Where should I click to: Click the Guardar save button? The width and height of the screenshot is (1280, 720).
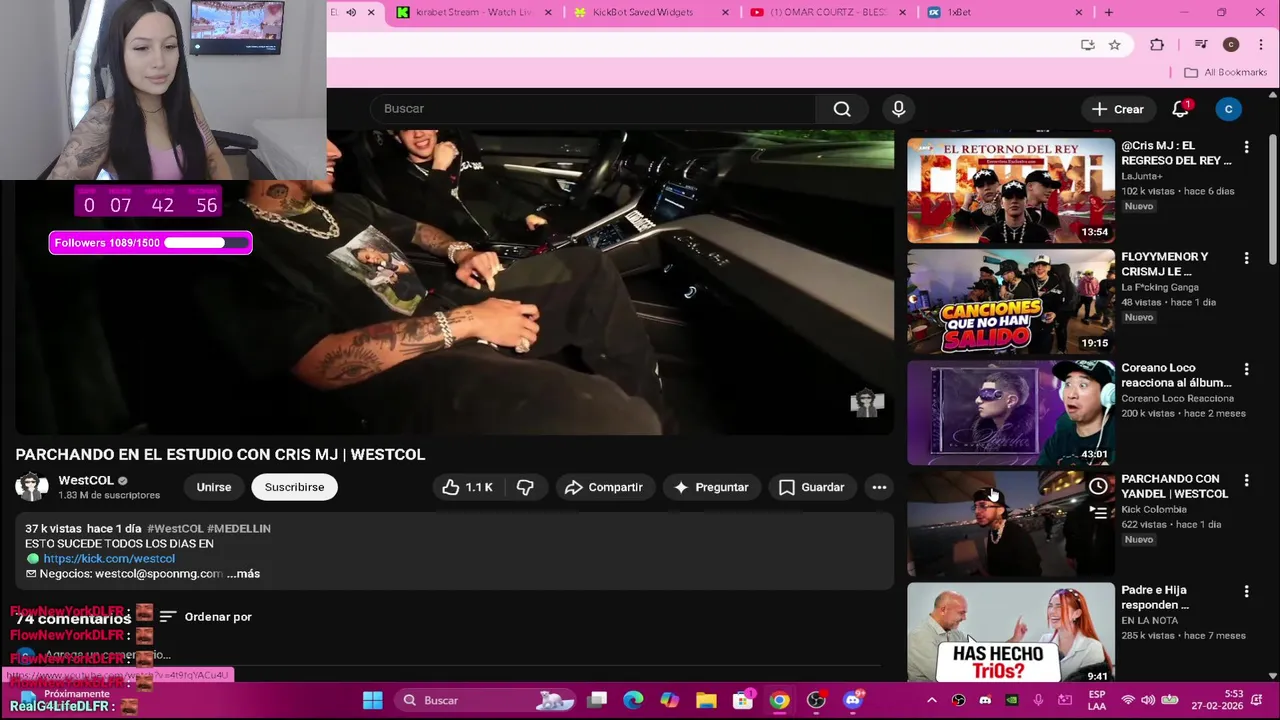click(x=811, y=487)
